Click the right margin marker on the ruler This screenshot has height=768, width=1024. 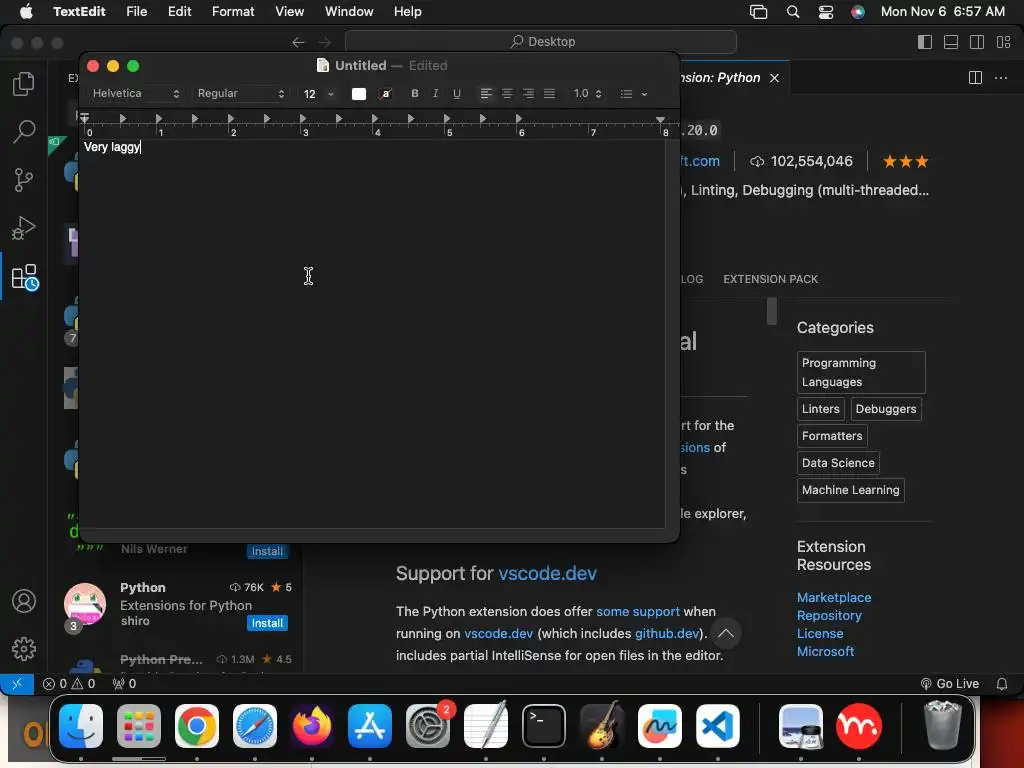point(660,120)
